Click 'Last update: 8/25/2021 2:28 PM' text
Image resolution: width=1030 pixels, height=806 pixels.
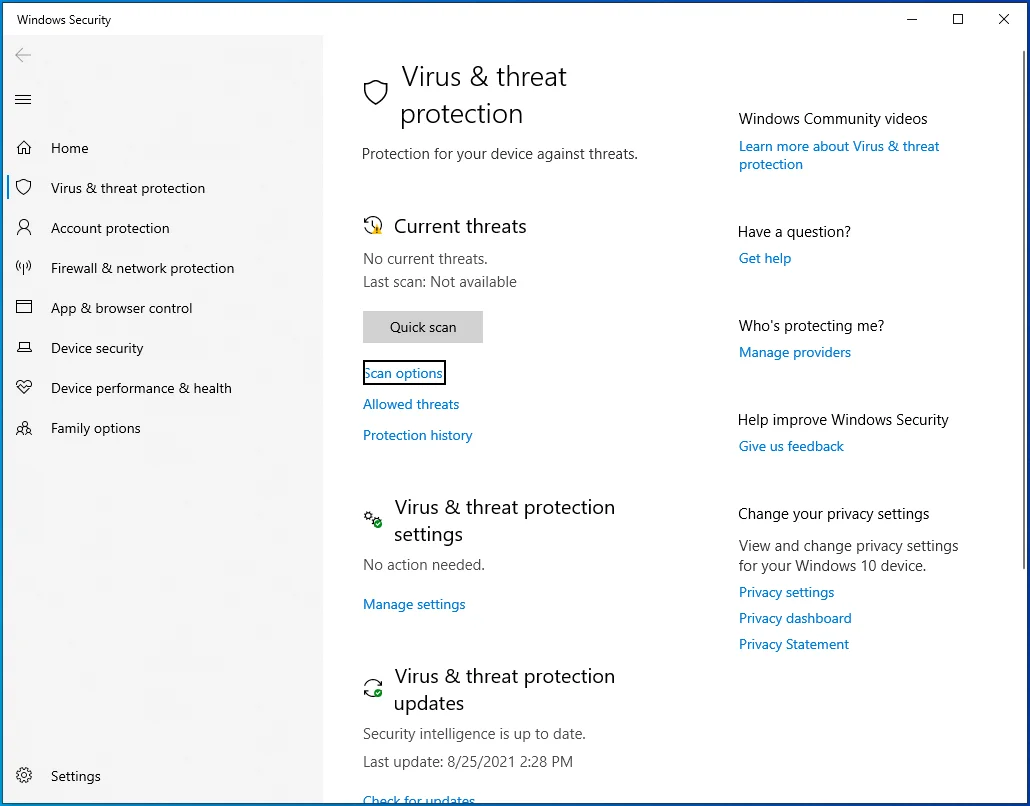click(x=468, y=762)
